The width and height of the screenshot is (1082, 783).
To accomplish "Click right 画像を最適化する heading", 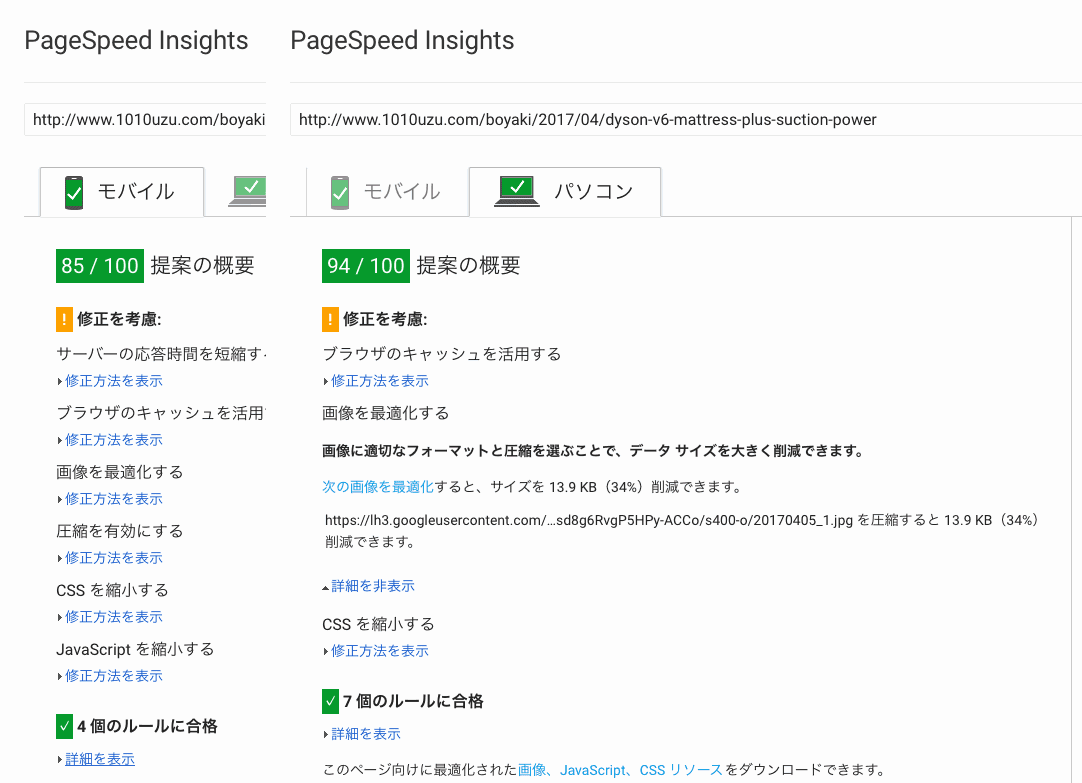I will tap(386, 413).
